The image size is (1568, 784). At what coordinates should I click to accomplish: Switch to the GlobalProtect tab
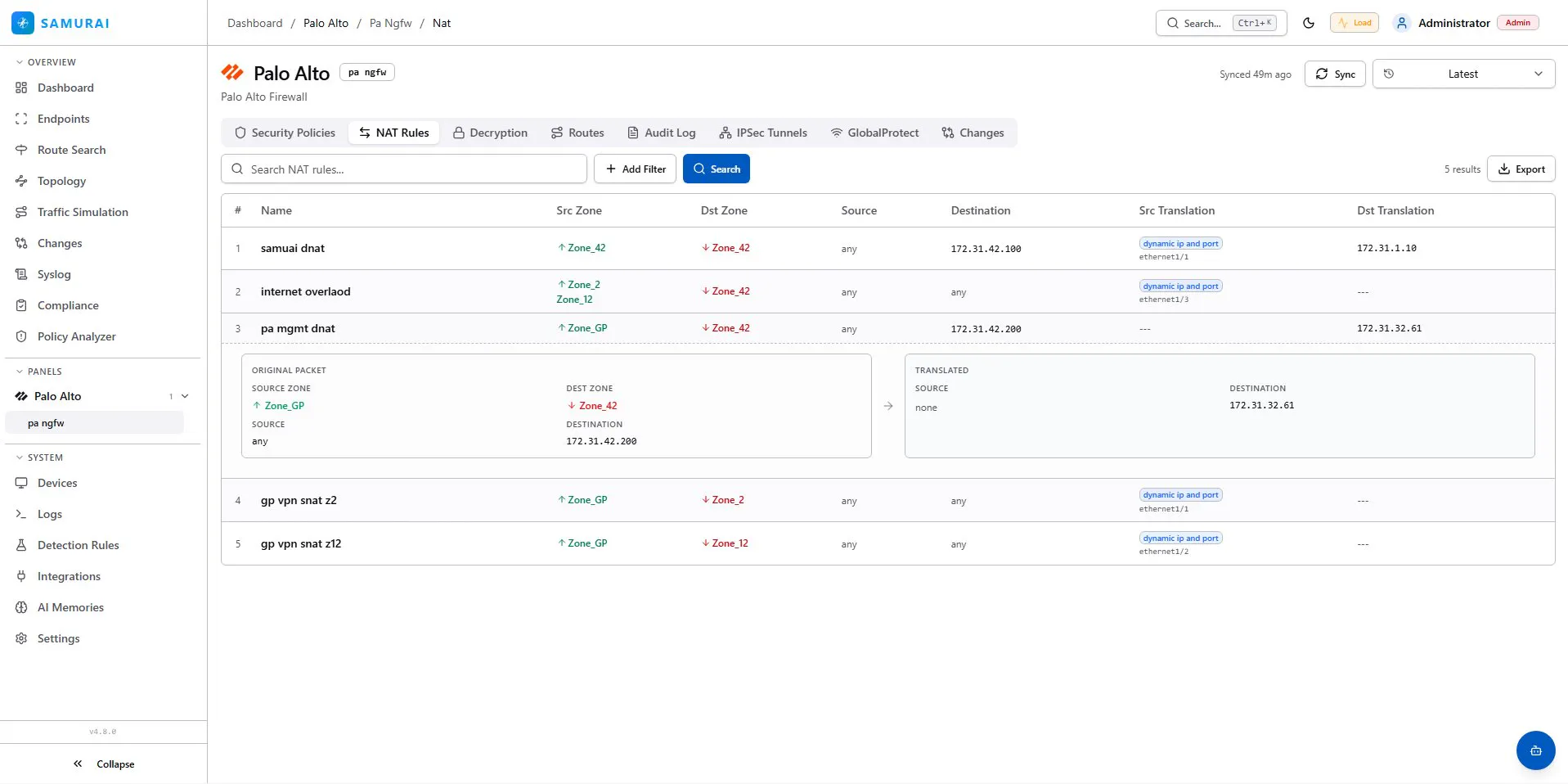pos(874,133)
